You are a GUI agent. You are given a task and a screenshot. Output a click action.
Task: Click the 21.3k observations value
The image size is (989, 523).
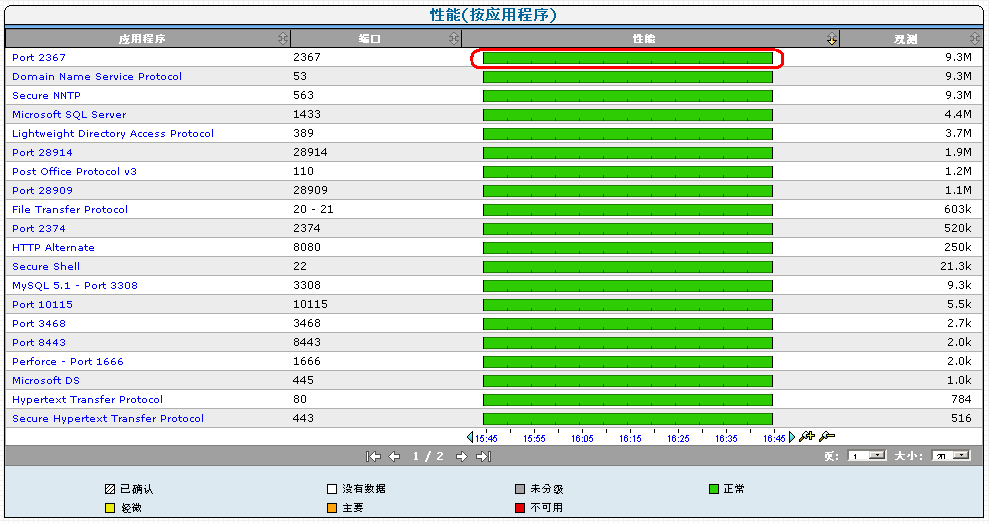pyautogui.click(x=956, y=266)
